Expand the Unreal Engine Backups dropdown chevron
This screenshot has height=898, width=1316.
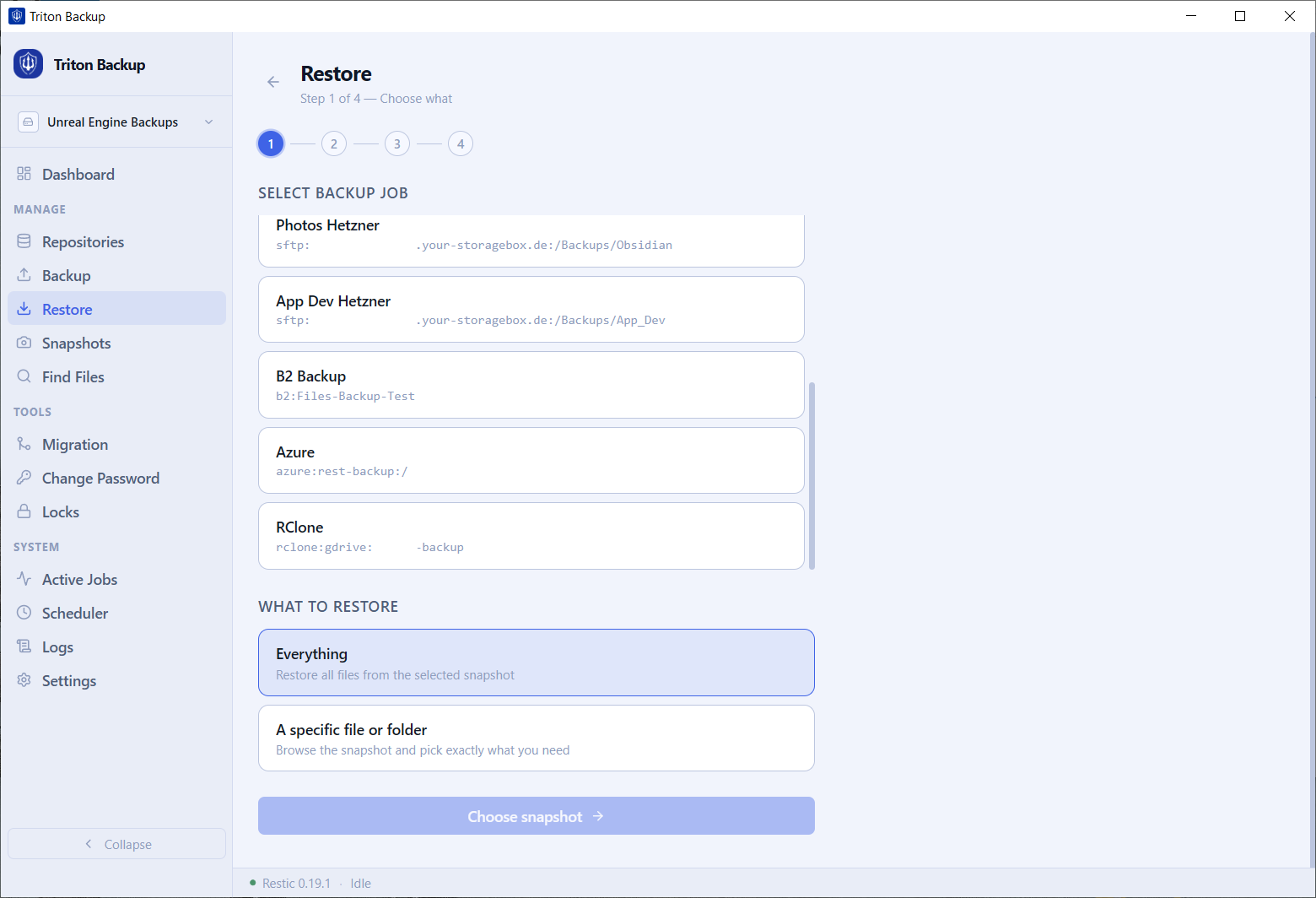209,122
